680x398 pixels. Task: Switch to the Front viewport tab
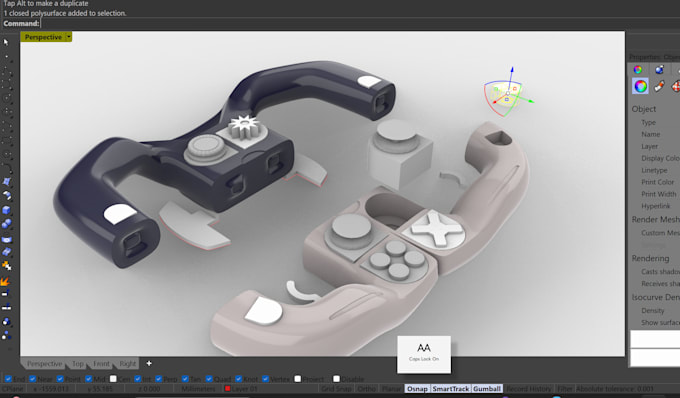tap(101, 364)
